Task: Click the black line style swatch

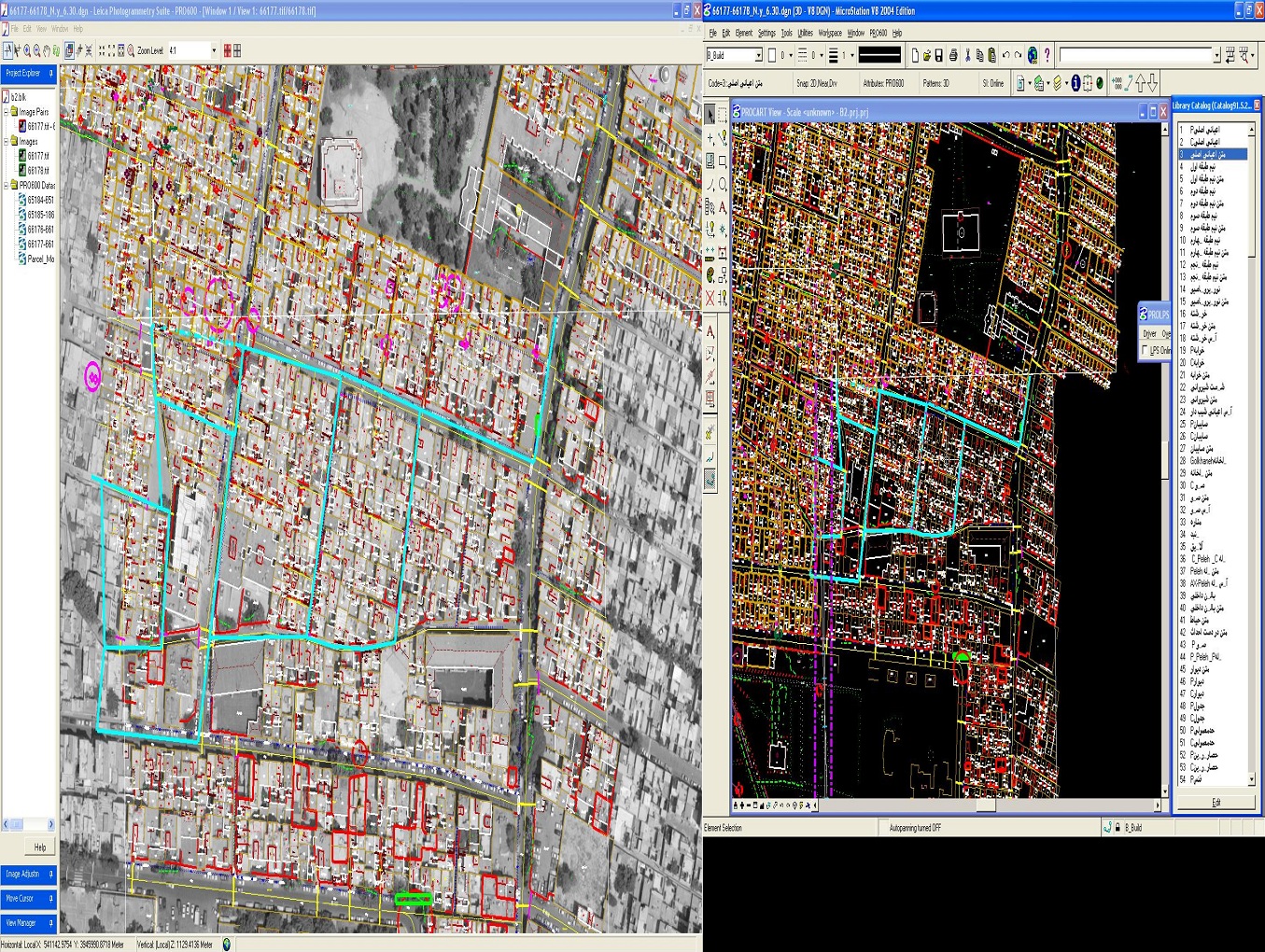Action: tap(879, 56)
